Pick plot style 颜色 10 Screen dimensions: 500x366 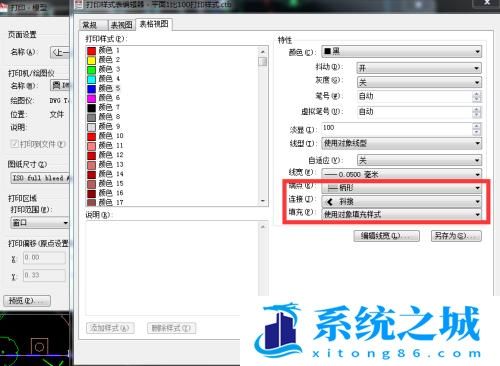[x=106, y=136]
